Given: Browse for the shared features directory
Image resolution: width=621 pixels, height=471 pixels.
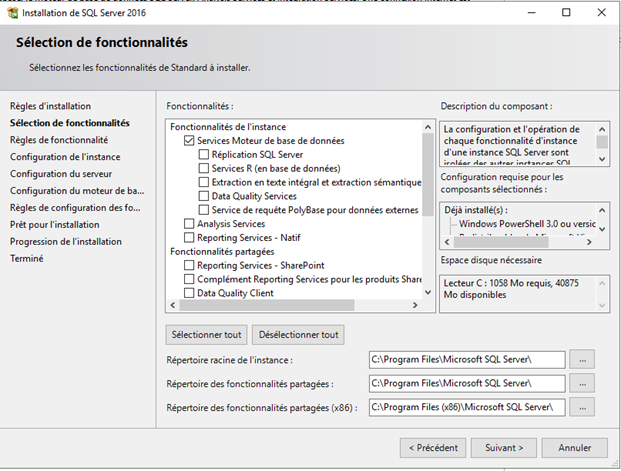Looking at the screenshot, I should (x=585, y=383).
